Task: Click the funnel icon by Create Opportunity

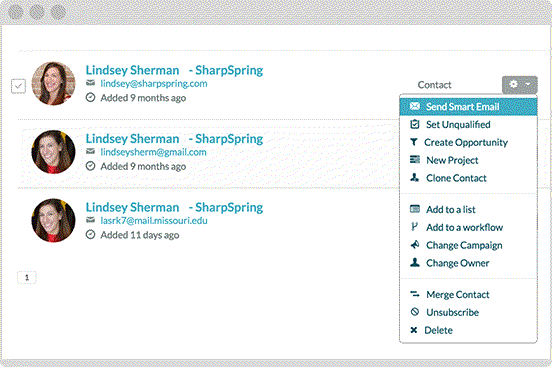Action: (x=414, y=142)
